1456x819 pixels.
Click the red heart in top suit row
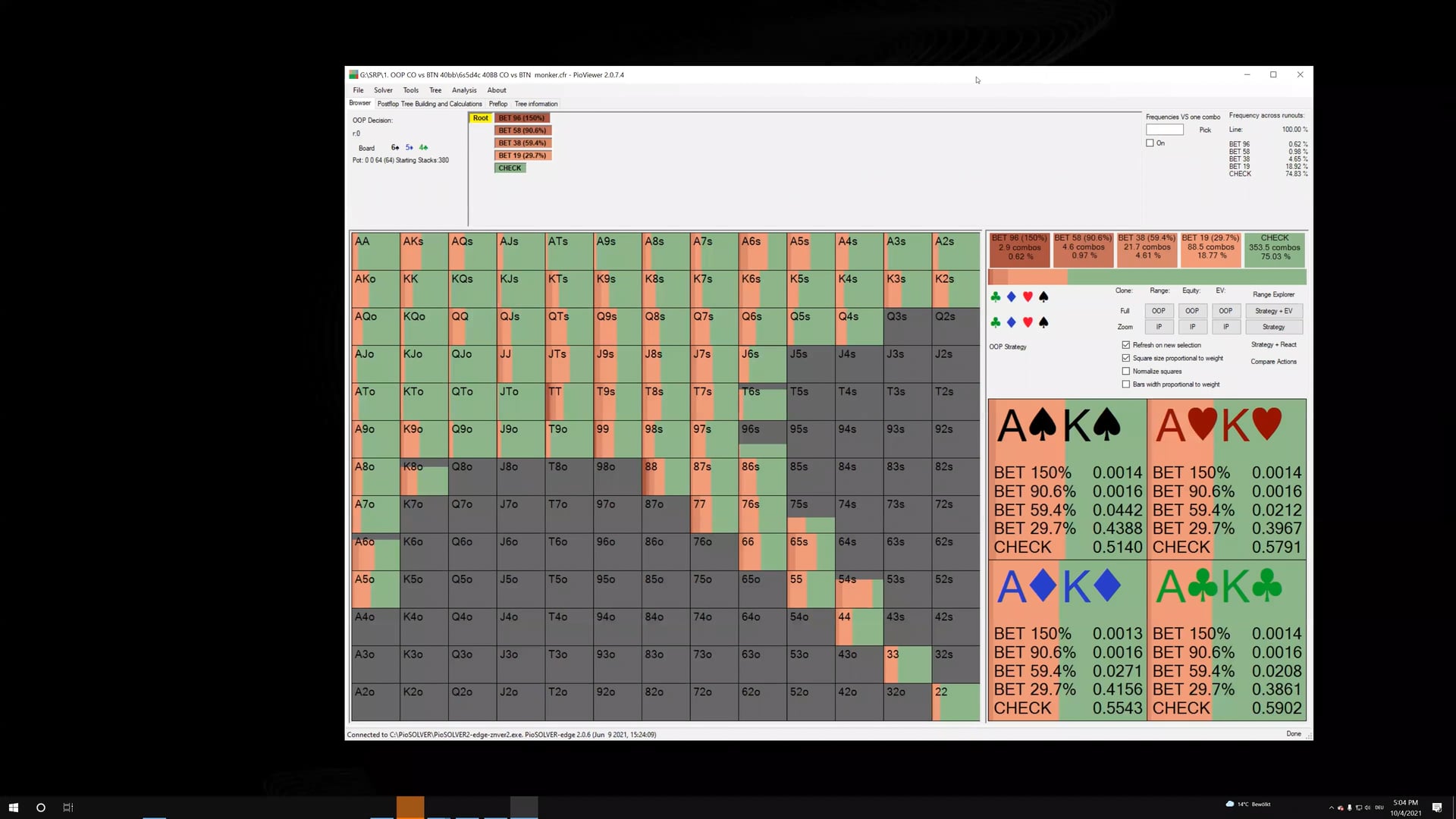[x=1028, y=297]
